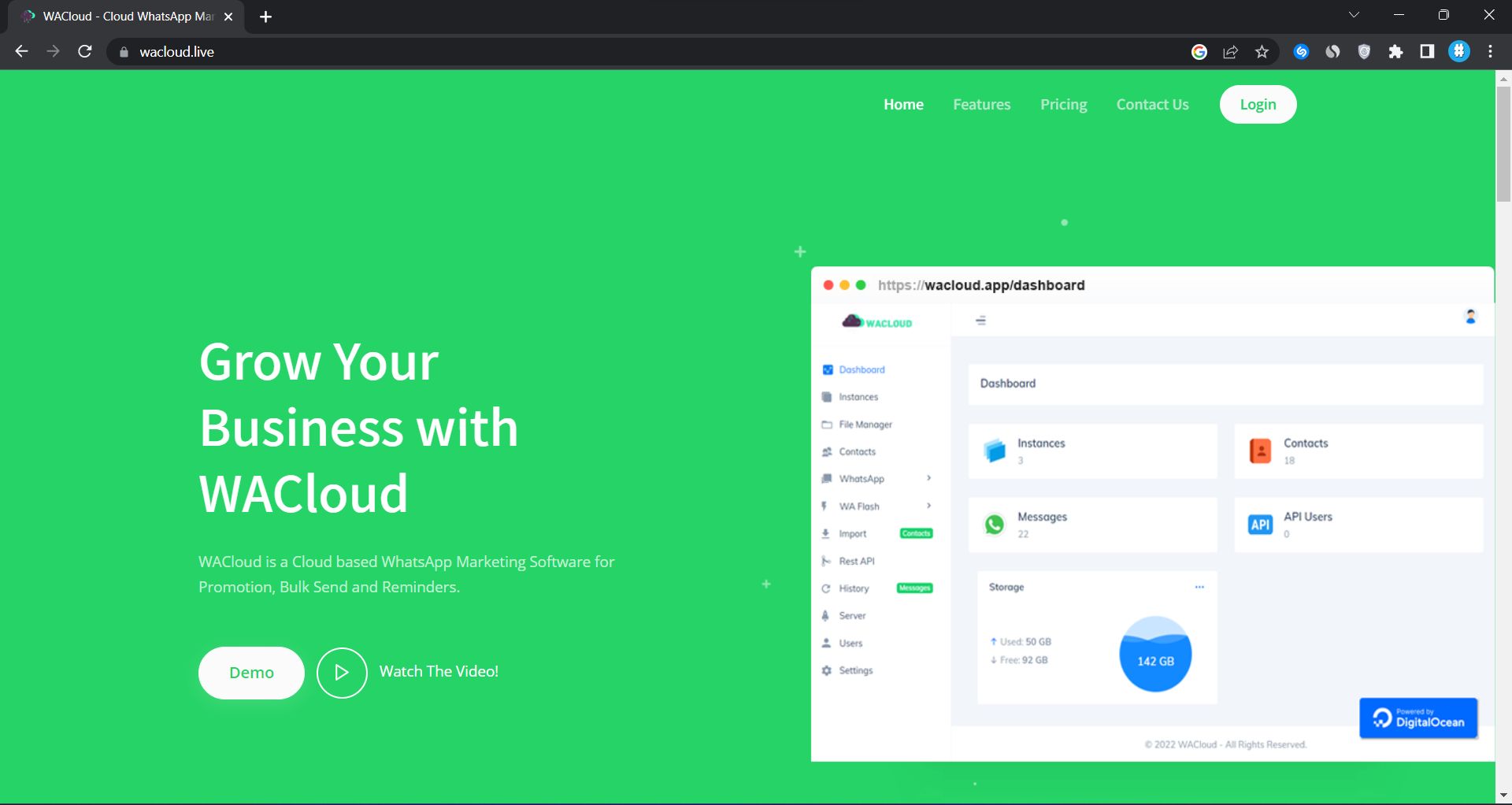Share this page using the share icon
1512x805 pixels.
pyautogui.click(x=1230, y=52)
